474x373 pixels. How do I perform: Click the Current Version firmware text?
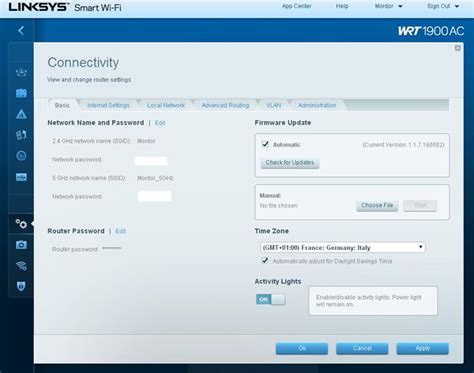click(x=403, y=145)
